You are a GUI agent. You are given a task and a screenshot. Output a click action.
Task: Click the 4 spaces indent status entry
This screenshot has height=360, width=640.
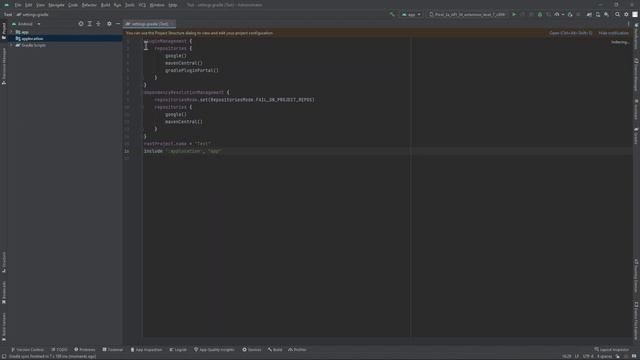[x=604, y=356]
